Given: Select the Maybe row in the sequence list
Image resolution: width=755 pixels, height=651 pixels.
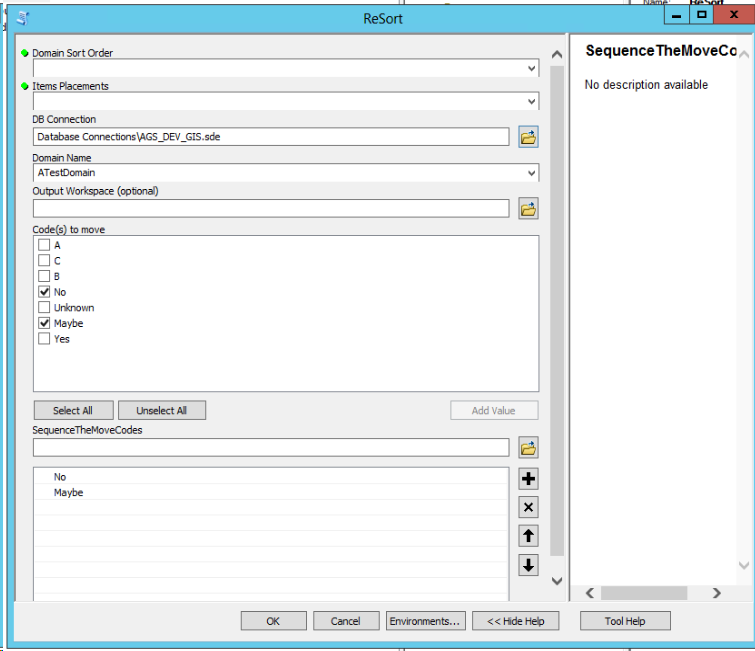Looking at the screenshot, I should (271, 492).
